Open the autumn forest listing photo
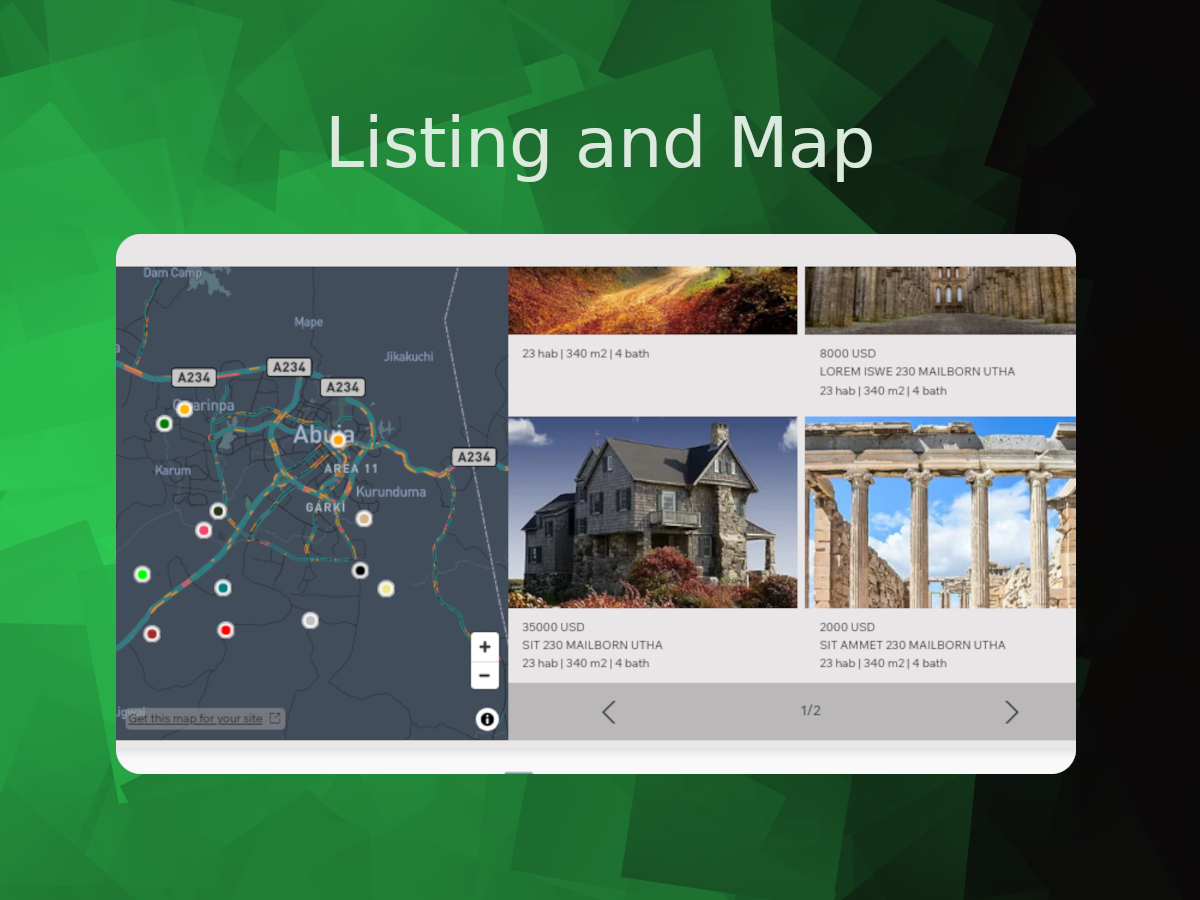This screenshot has height=900, width=1200. 653,300
